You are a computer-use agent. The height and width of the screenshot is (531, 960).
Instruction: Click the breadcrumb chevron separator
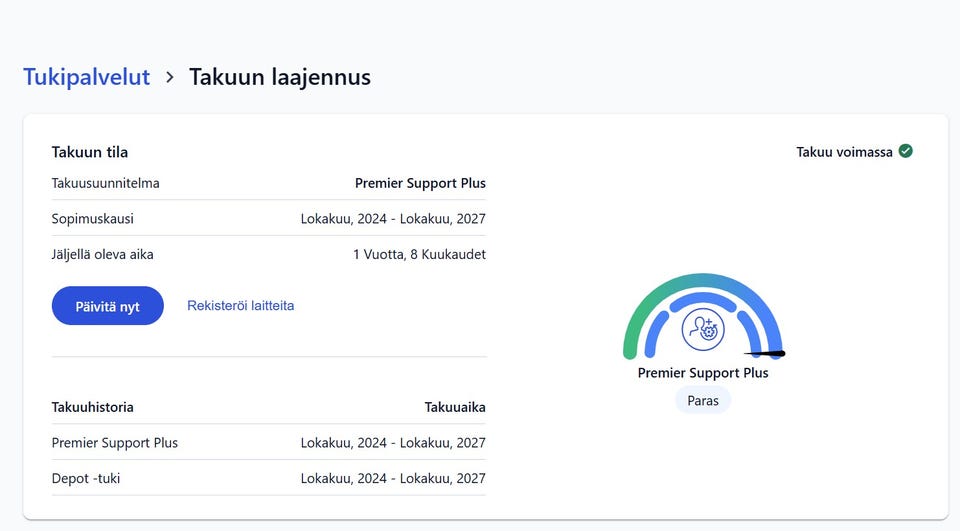170,77
